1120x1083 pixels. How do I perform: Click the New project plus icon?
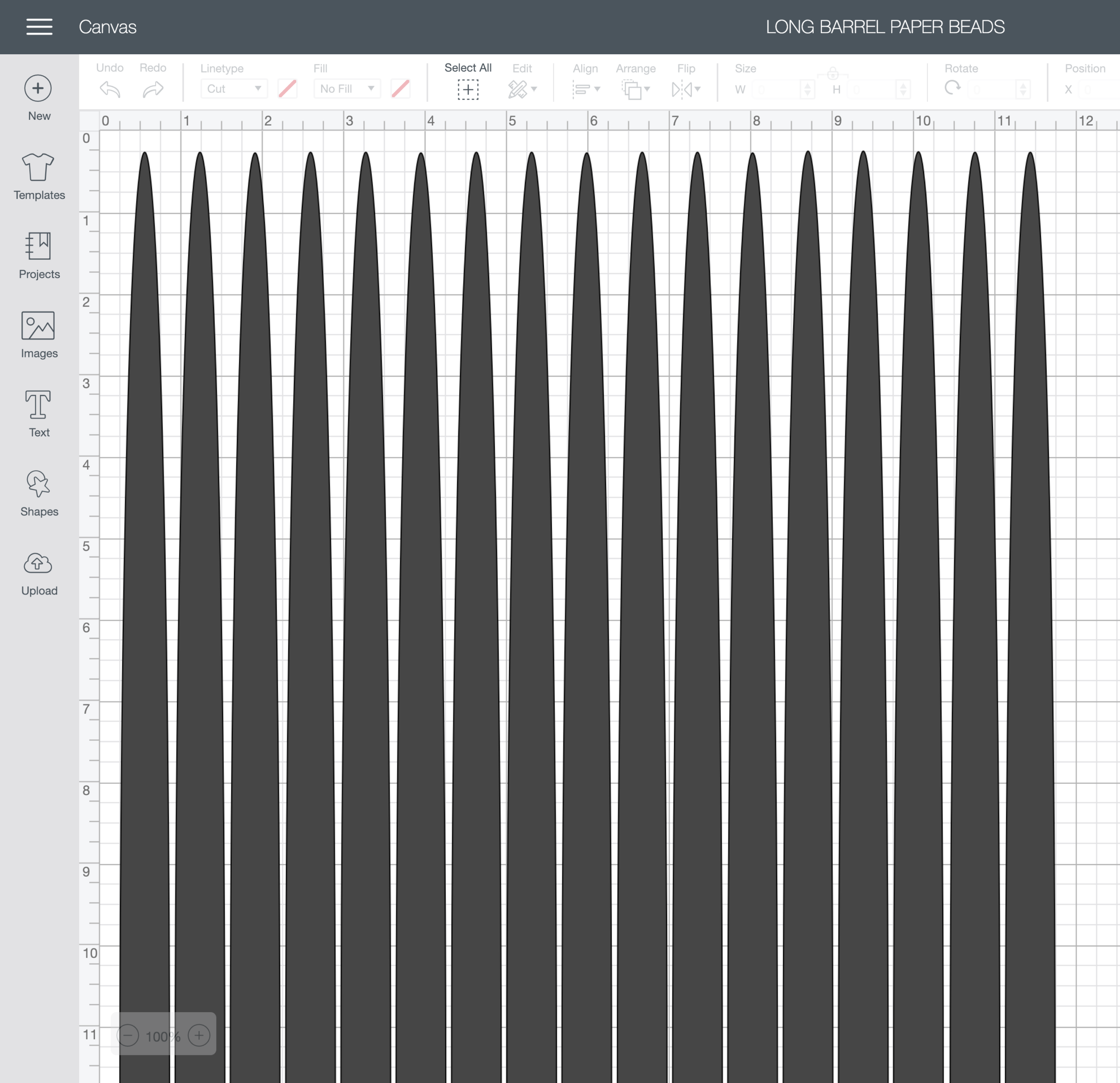(x=38, y=88)
